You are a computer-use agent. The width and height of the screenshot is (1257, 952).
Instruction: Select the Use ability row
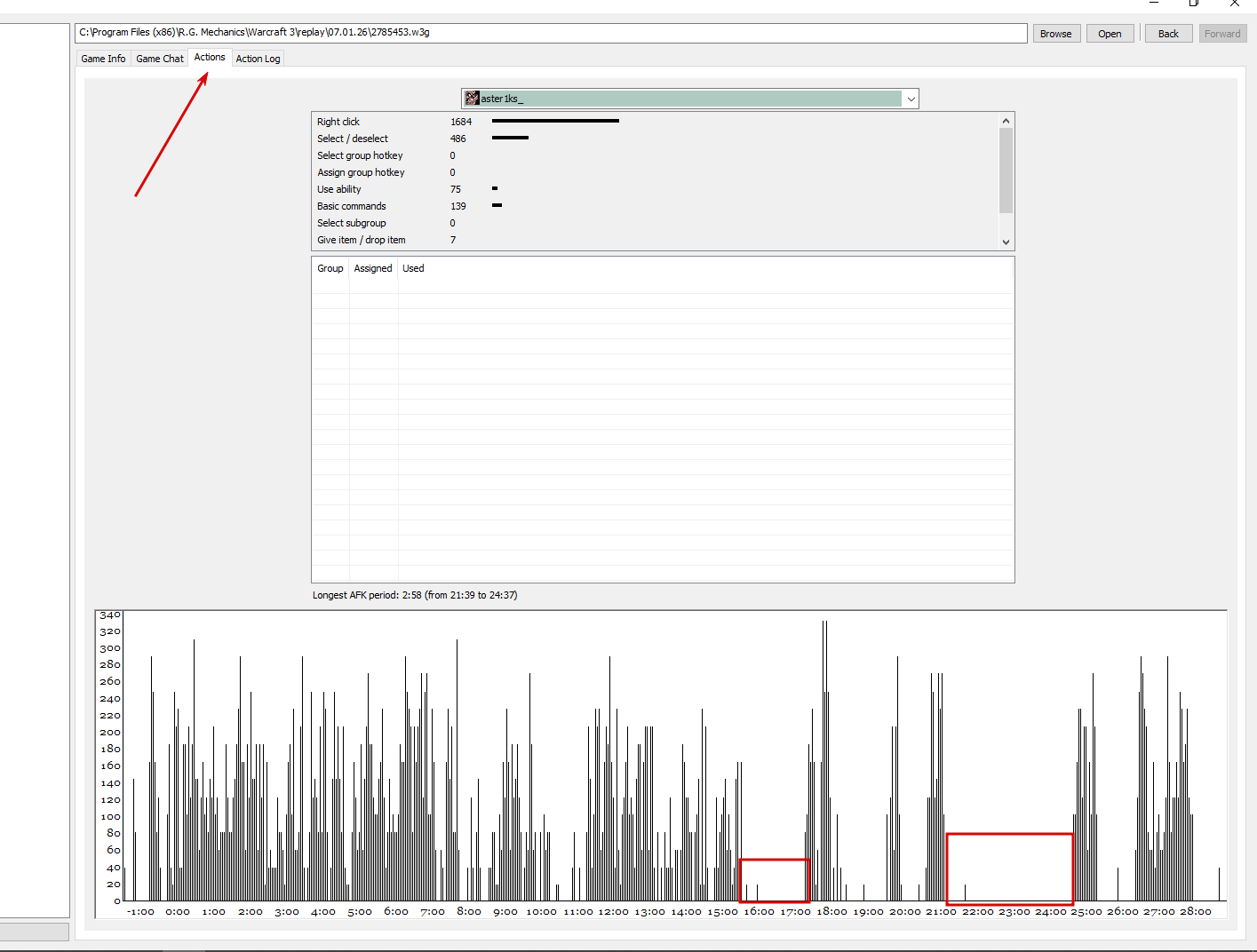click(x=656, y=189)
